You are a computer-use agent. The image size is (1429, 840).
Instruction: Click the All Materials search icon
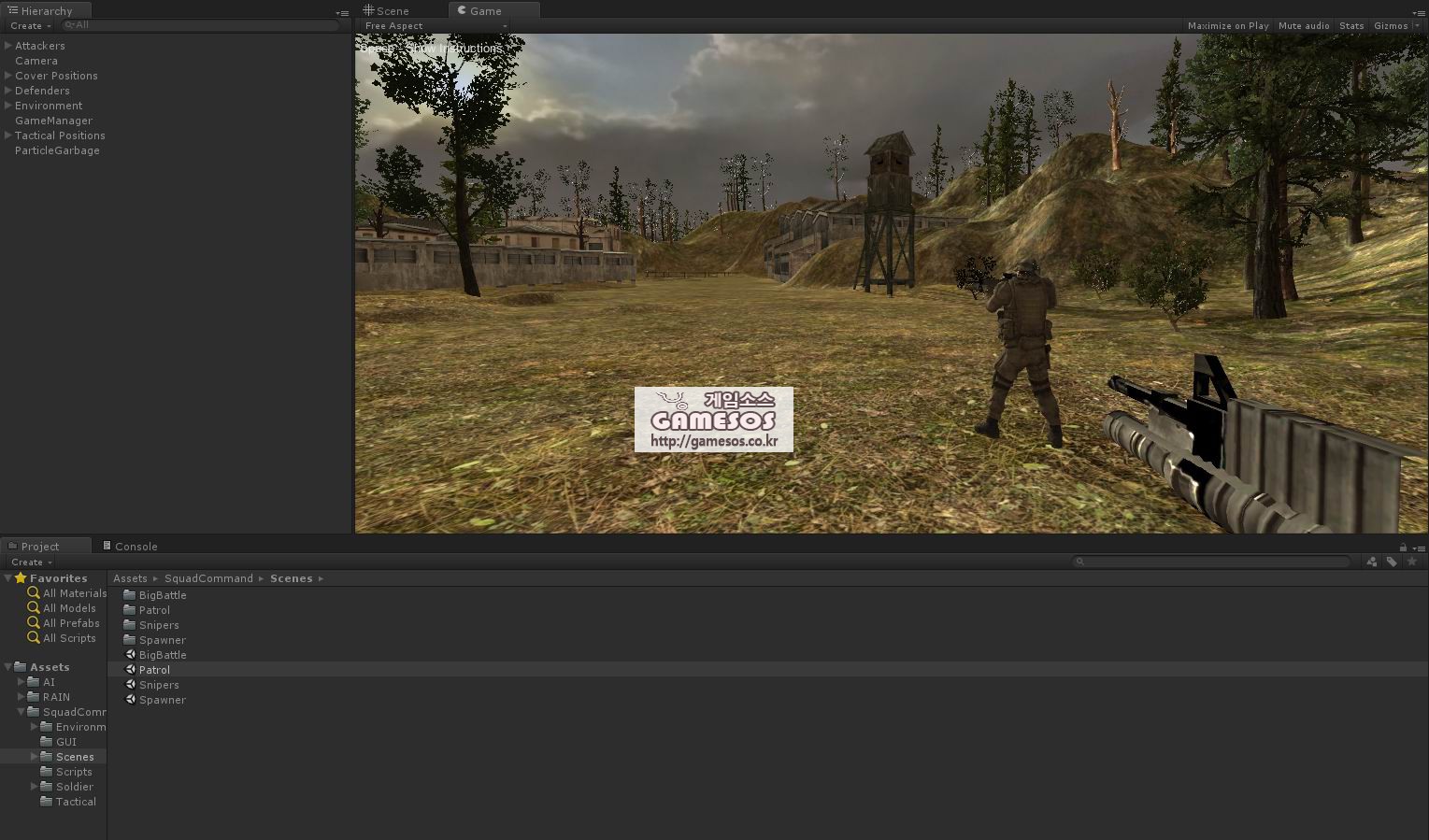click(34, 593)
